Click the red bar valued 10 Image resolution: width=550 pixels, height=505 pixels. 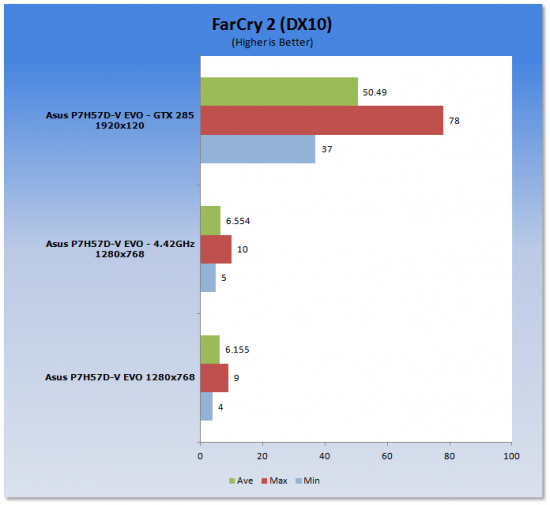coord(216,249)
